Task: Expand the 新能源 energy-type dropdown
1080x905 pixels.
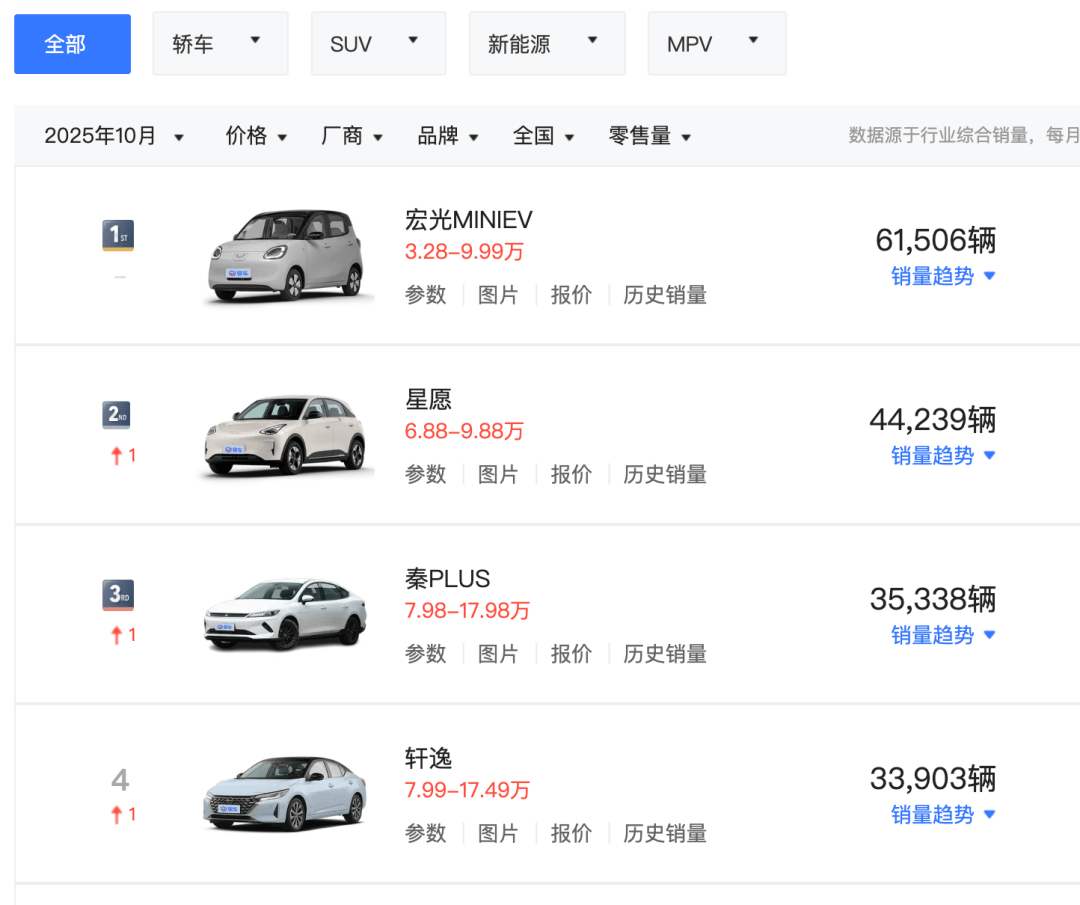Action: pyautogui.click(x=547, y=43)
